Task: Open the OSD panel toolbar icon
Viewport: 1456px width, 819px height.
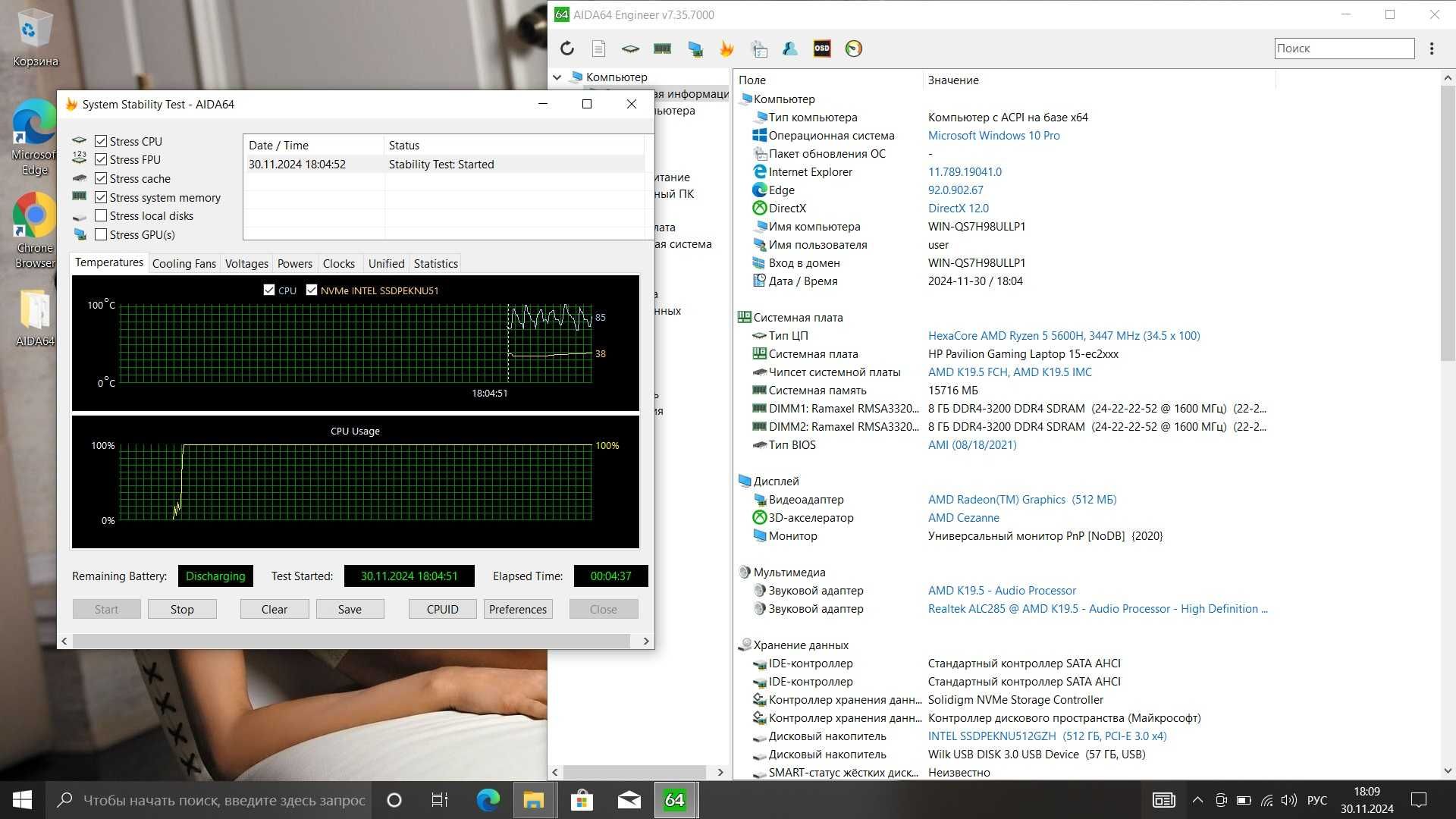Action: point(822,49)
